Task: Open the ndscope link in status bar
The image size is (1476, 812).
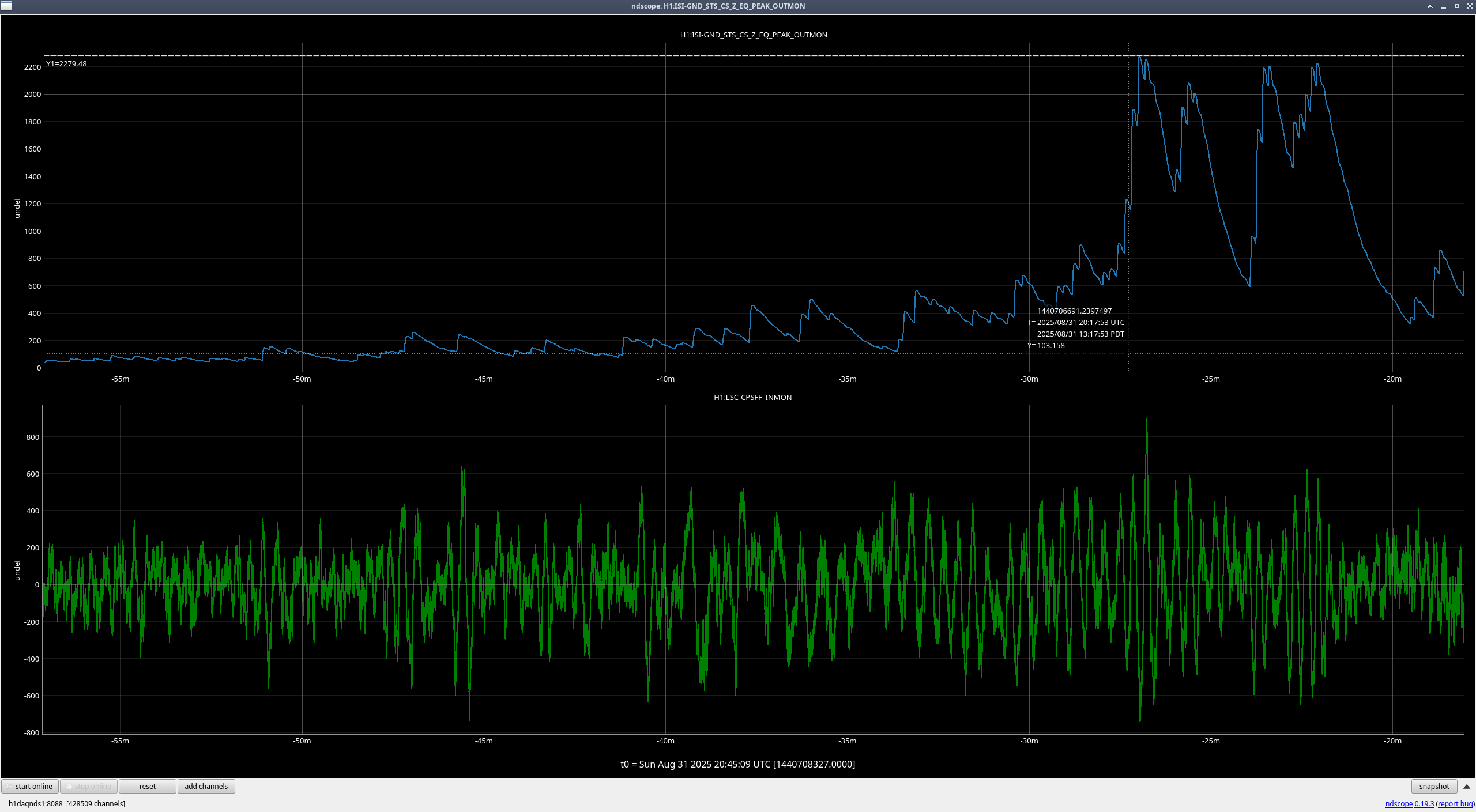Action: pyautogui.click(x=1399, y=803)
